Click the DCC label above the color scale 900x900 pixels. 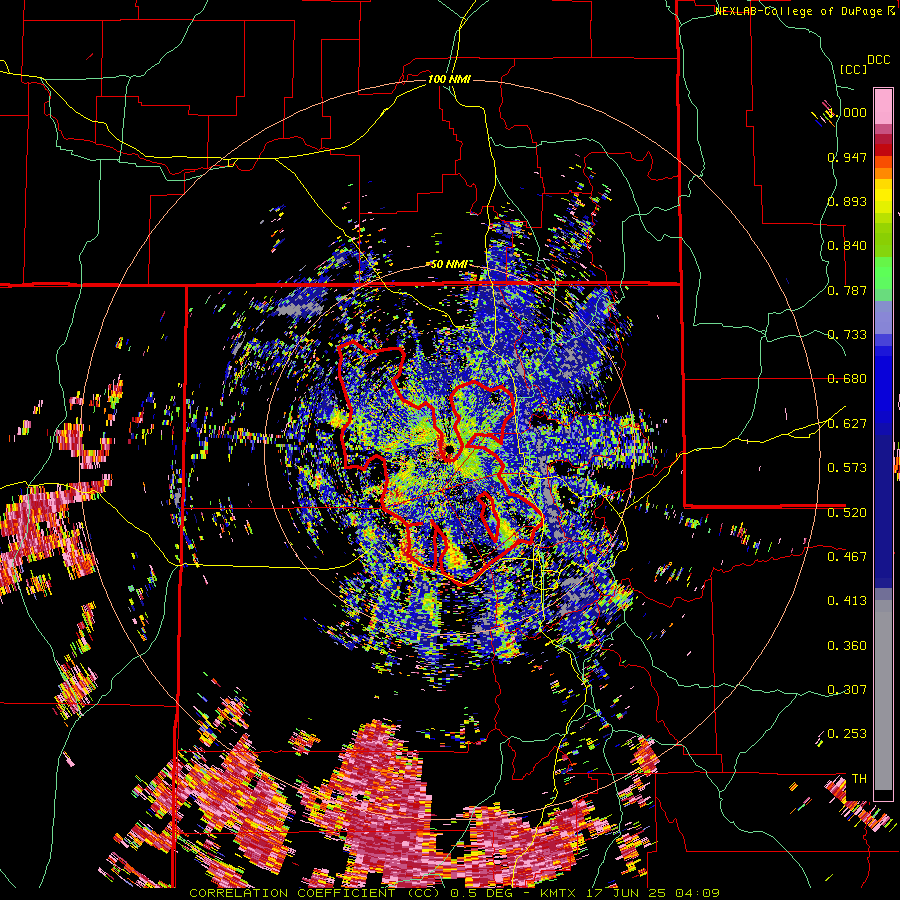(x=878, y=60)
